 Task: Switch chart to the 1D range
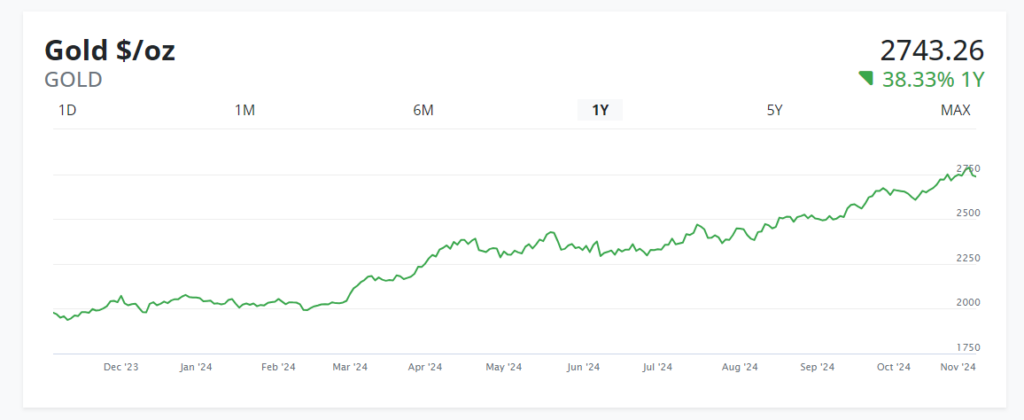pos(67,110)
